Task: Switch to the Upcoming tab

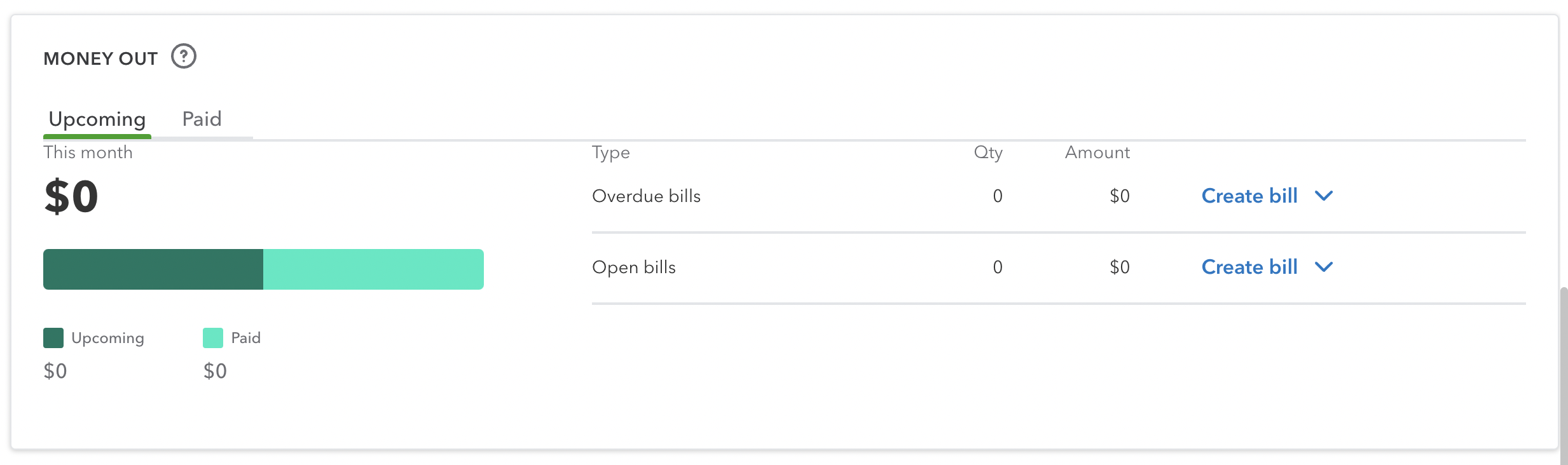Action: click(x=97, y=119)
